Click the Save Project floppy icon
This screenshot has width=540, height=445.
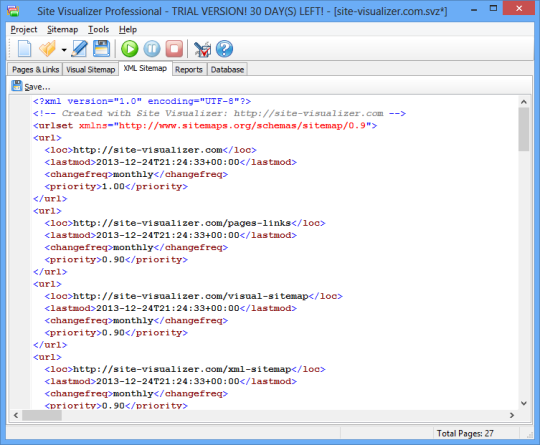click(101, 49)
